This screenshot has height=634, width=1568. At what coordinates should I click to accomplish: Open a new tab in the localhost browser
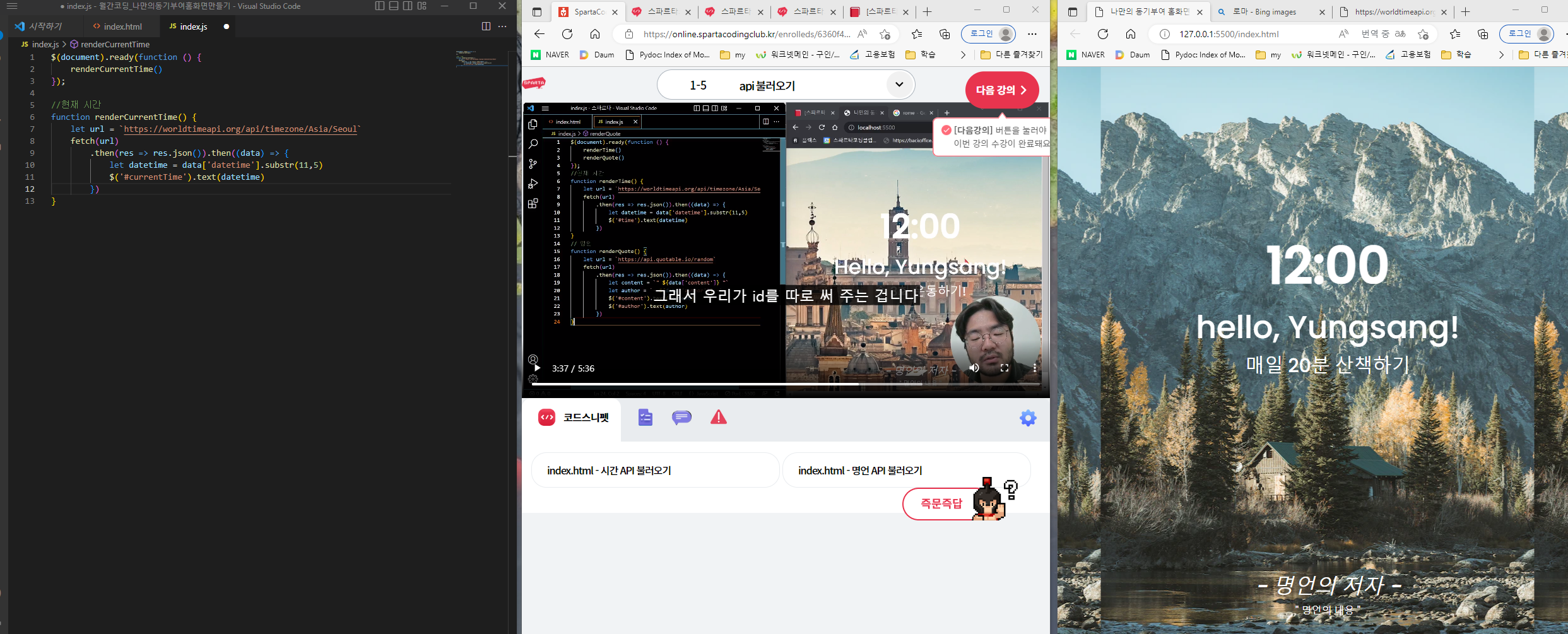coord(1465,12)
